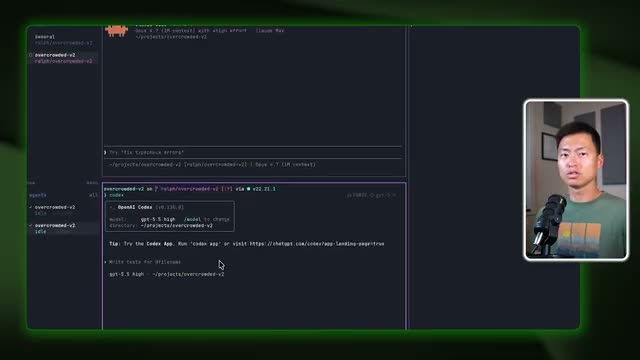
Task: Click the 'all' filter beside agents heading
Action: [x=93, y=195]
